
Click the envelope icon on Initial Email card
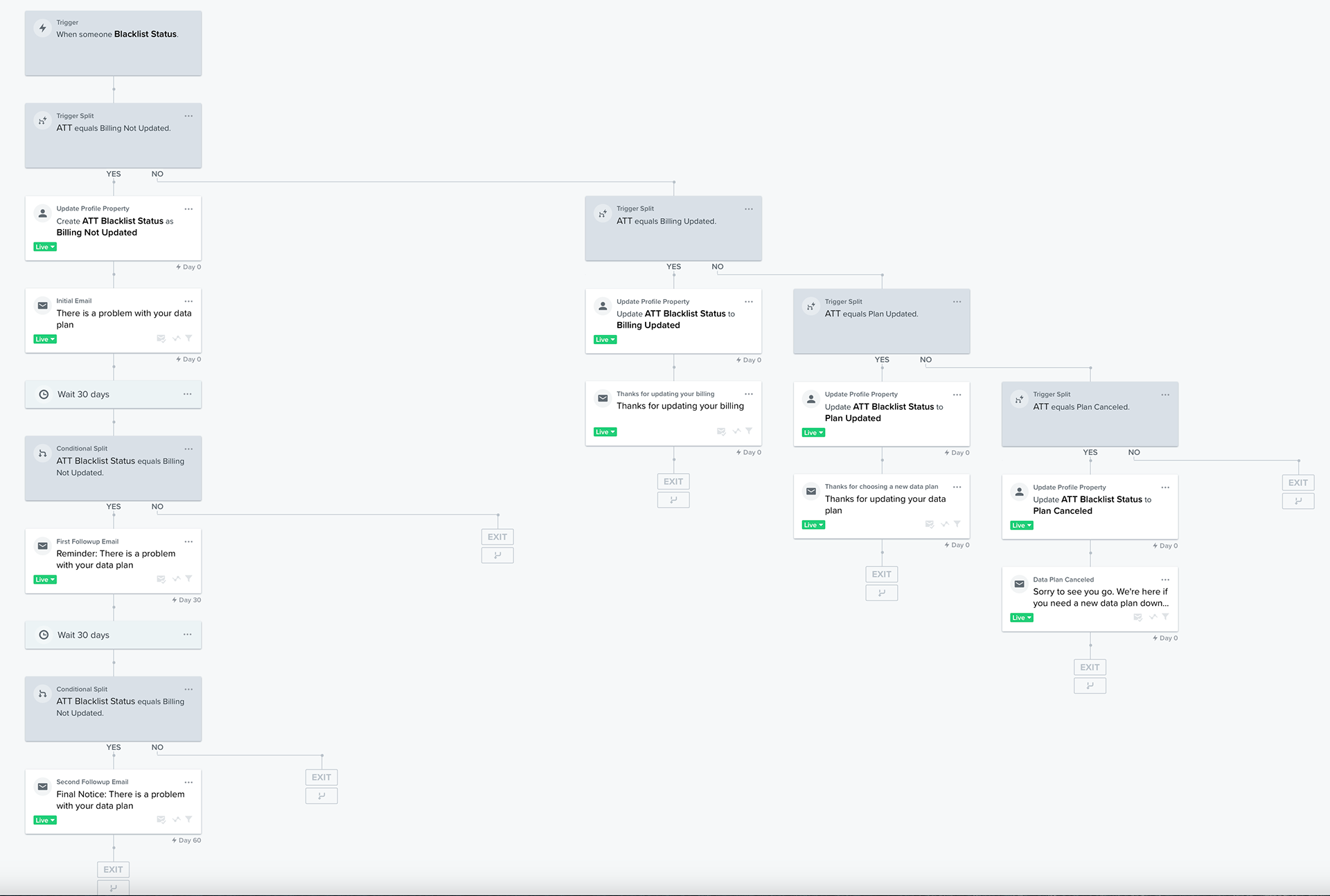[x=43, y=305]
